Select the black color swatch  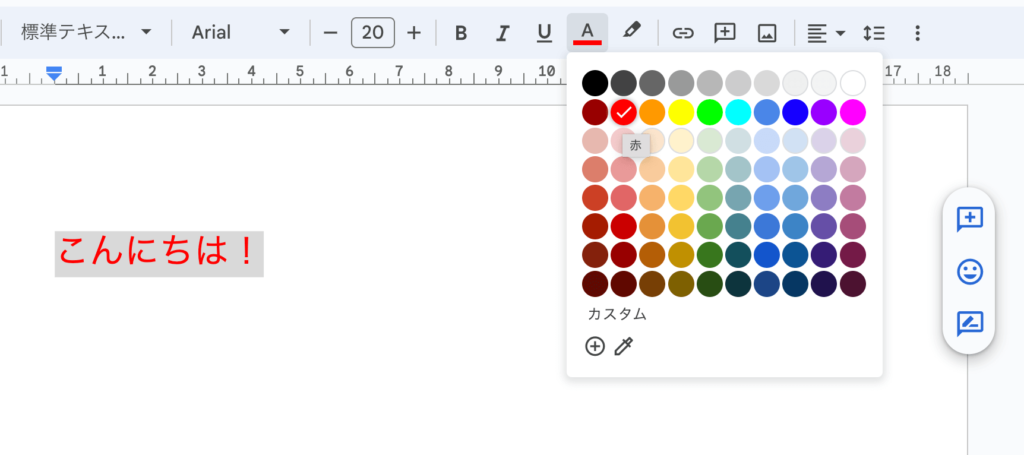tap(595, 82)
